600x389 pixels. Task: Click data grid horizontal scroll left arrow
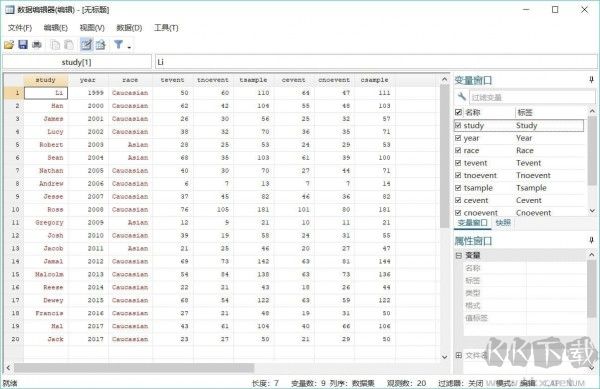click(8, 368)
